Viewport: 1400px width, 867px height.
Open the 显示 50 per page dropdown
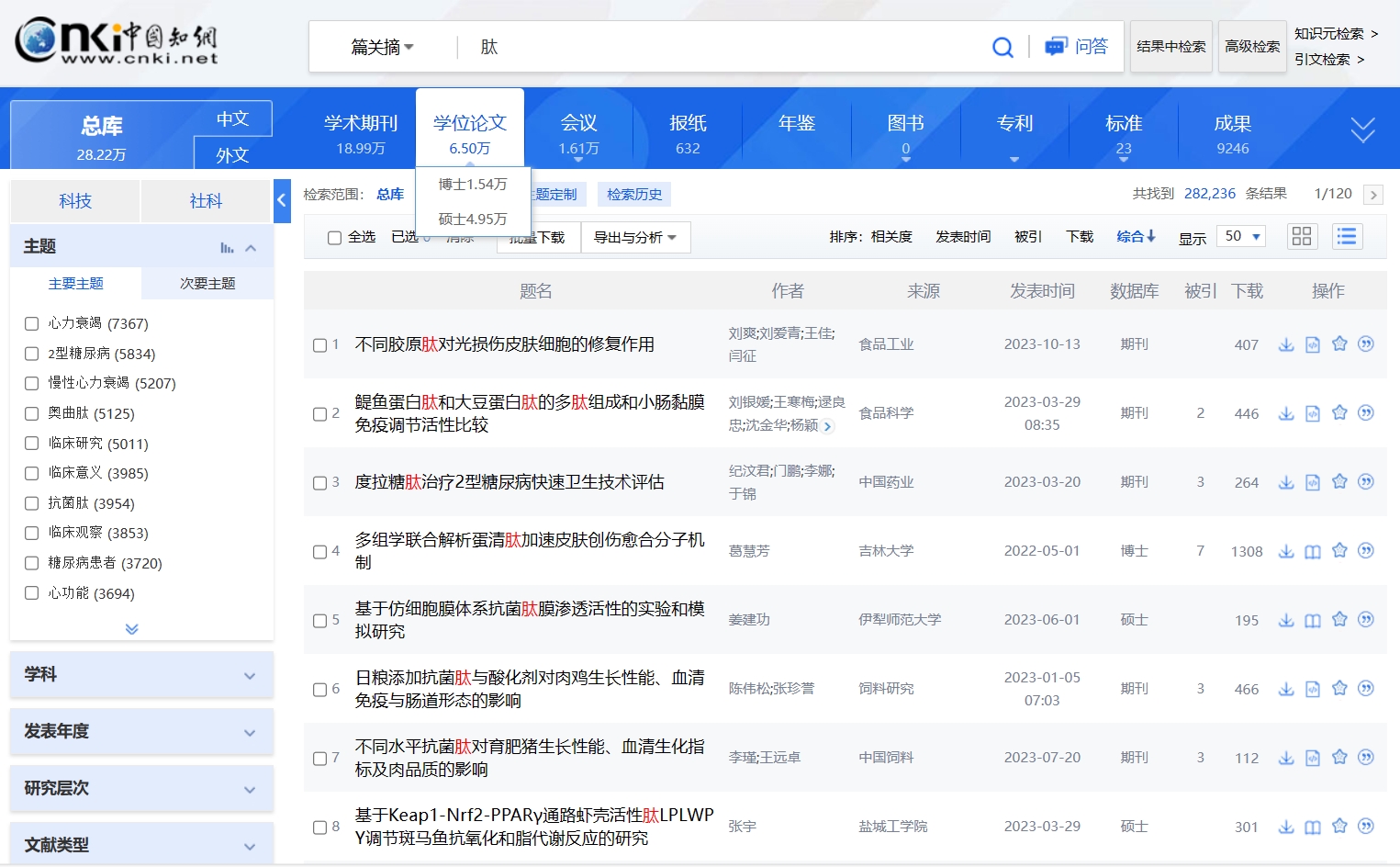coord(1241,236)
